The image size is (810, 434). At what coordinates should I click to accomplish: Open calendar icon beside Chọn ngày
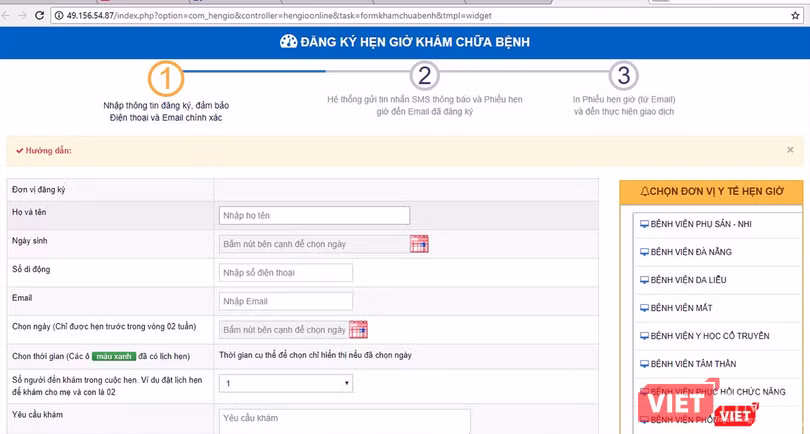coord(358,329)
